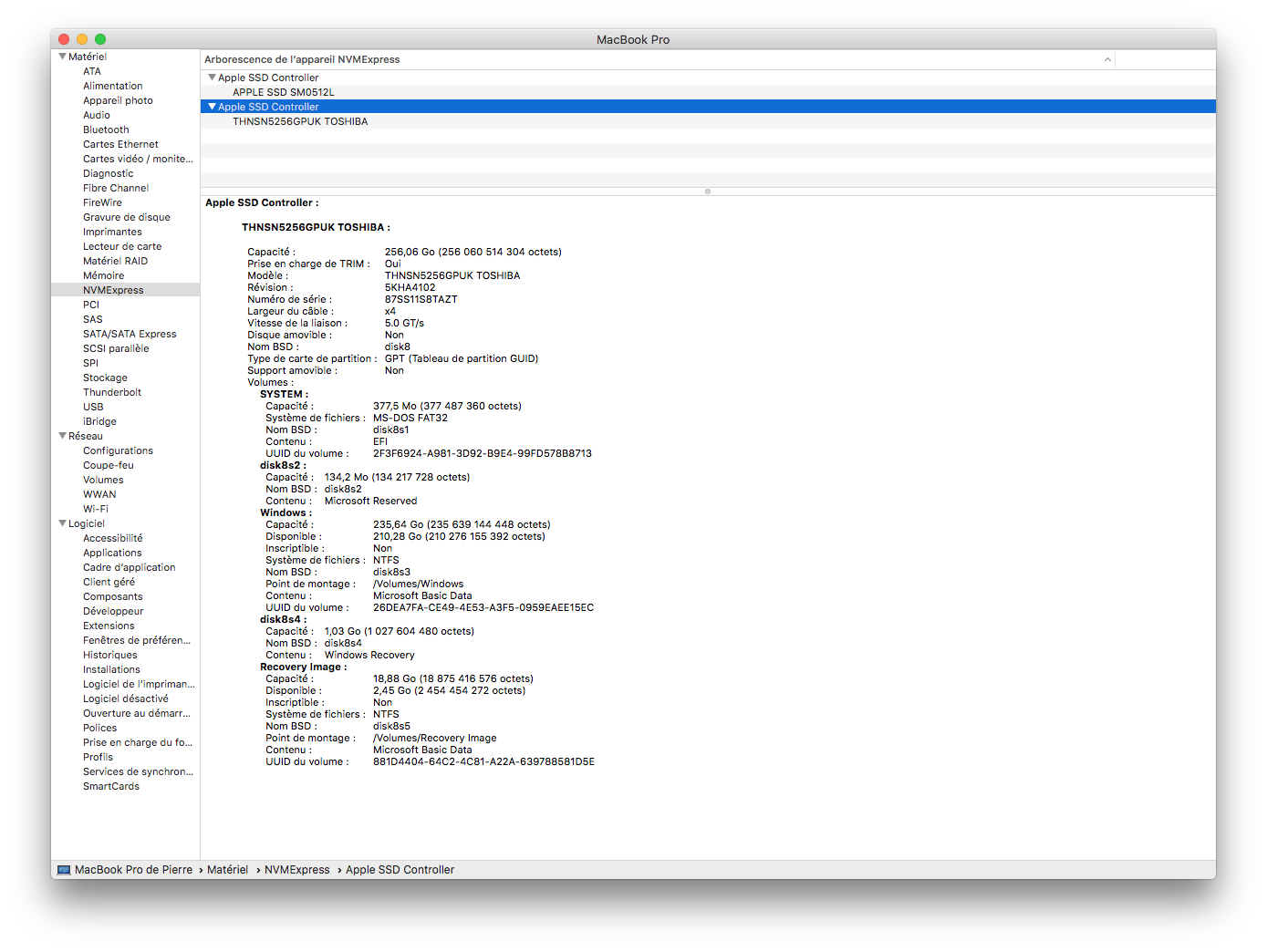Open SATA/SATA Express entry

coord(130,334)
